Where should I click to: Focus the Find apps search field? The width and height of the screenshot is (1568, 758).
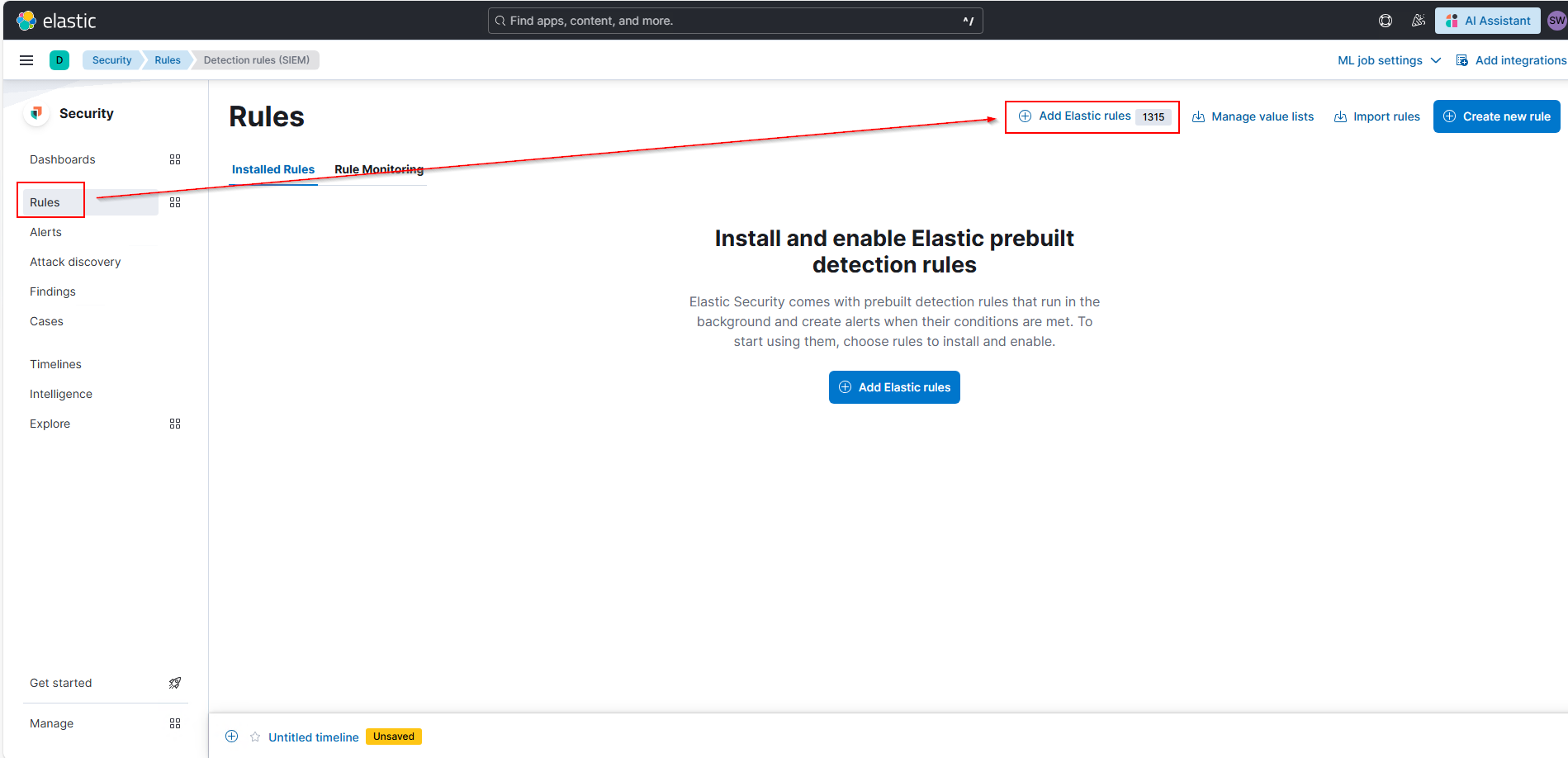(735, 21)
